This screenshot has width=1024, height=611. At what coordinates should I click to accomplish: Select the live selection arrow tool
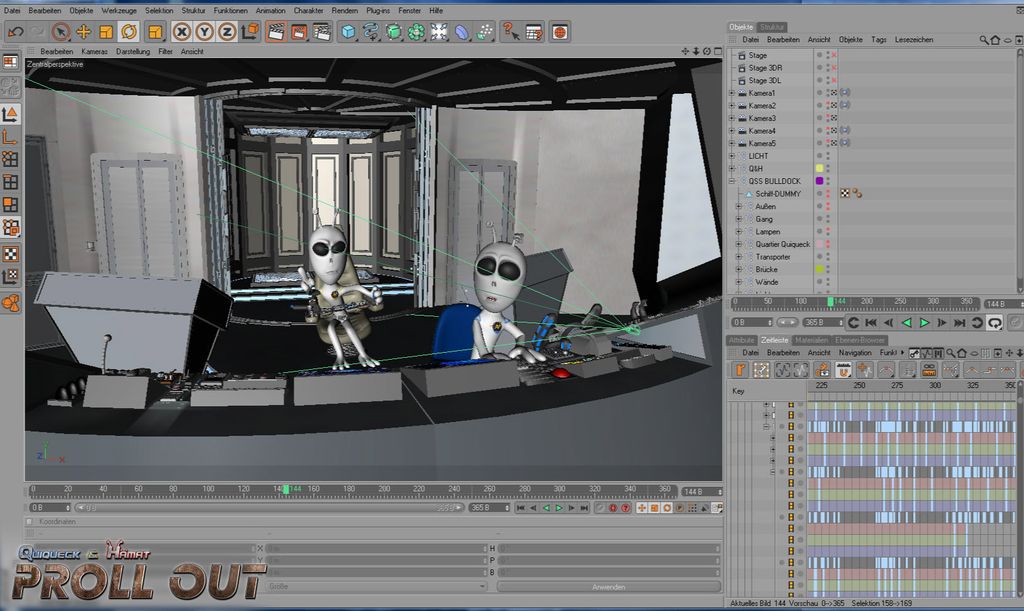click(60, 32)
